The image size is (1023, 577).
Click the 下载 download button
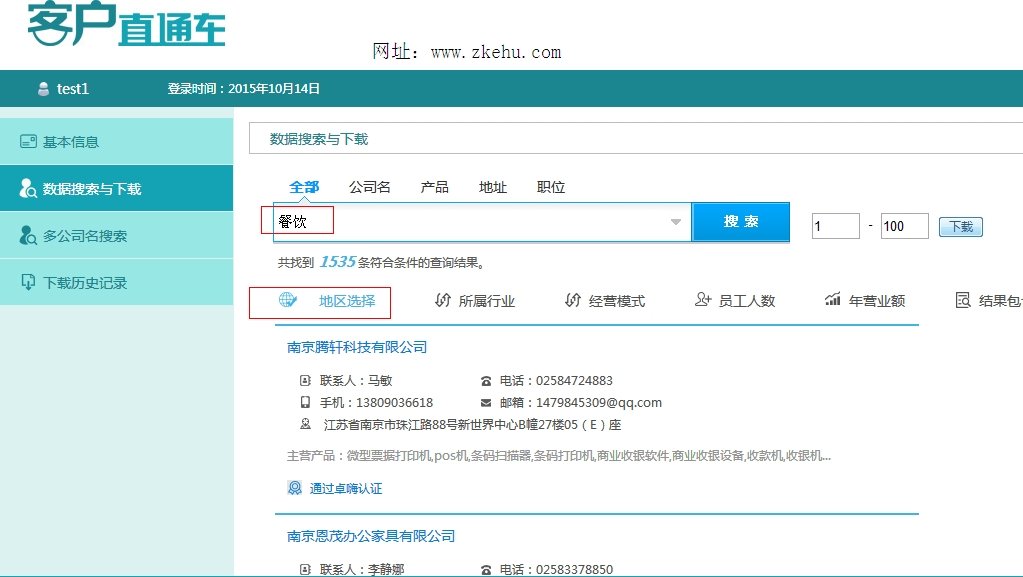click(x=959, y=227)
